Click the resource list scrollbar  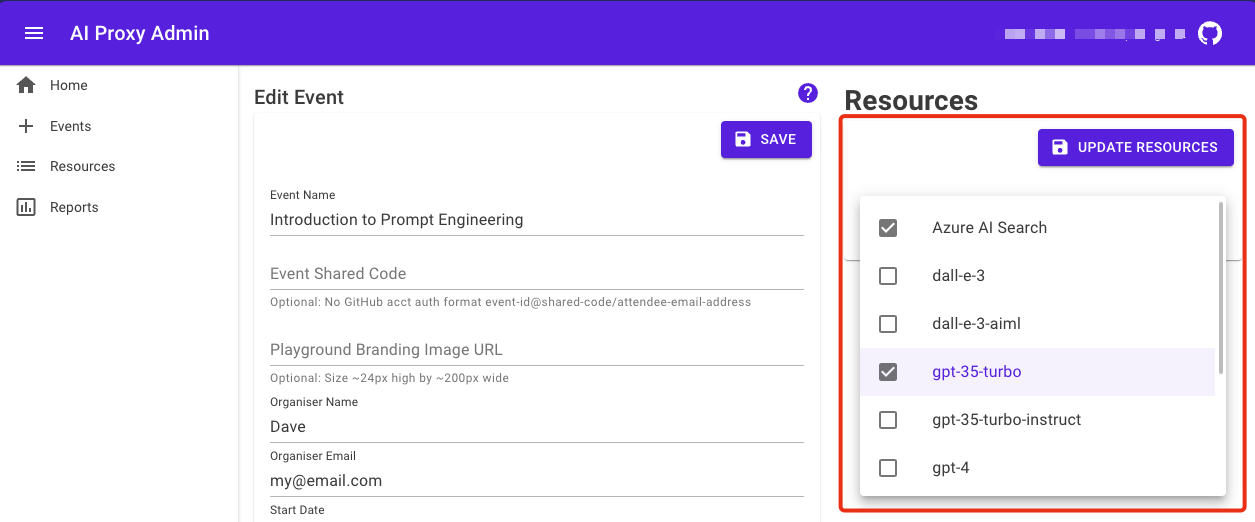tap(1221, 280)
